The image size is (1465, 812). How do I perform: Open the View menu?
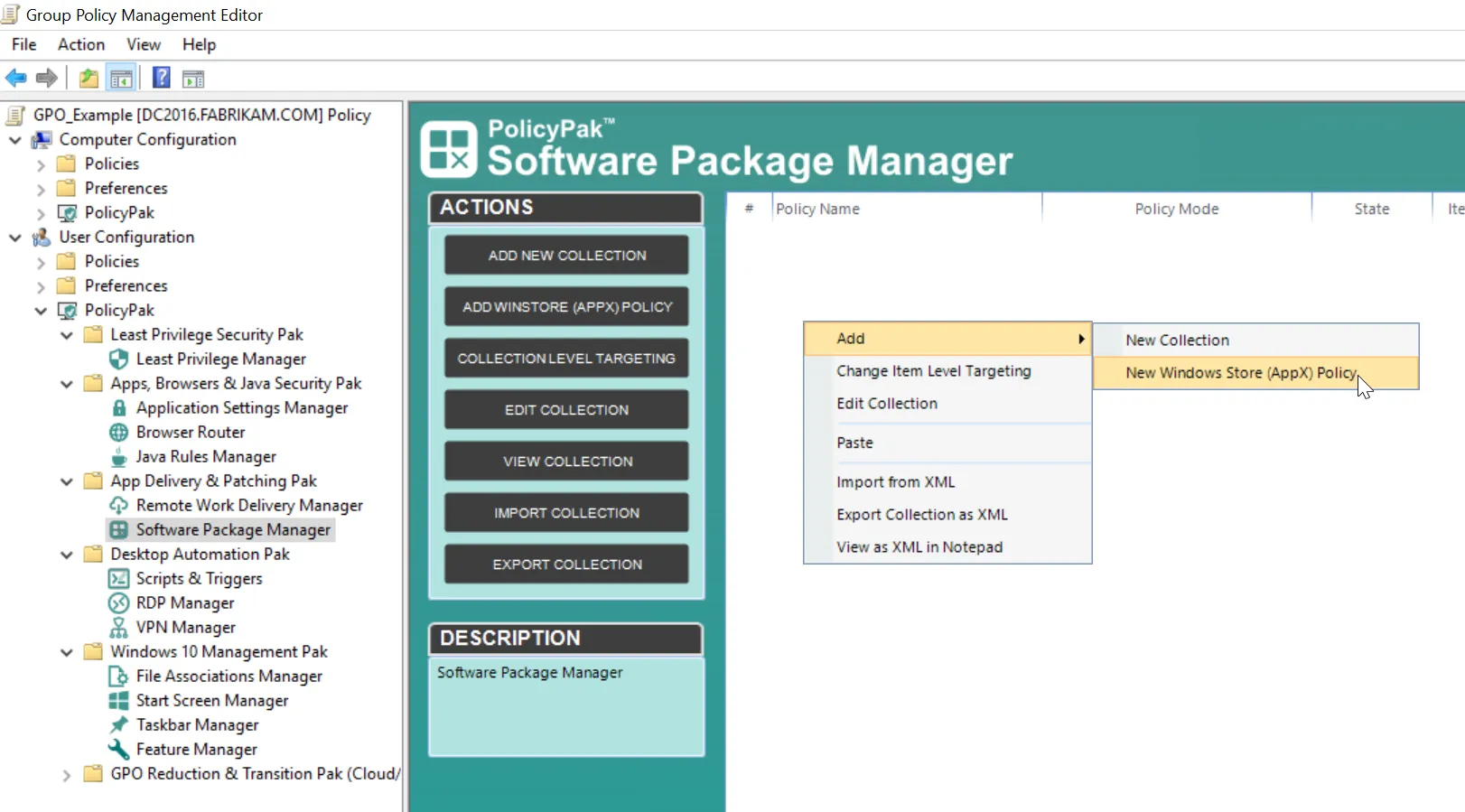pos(144,44)
